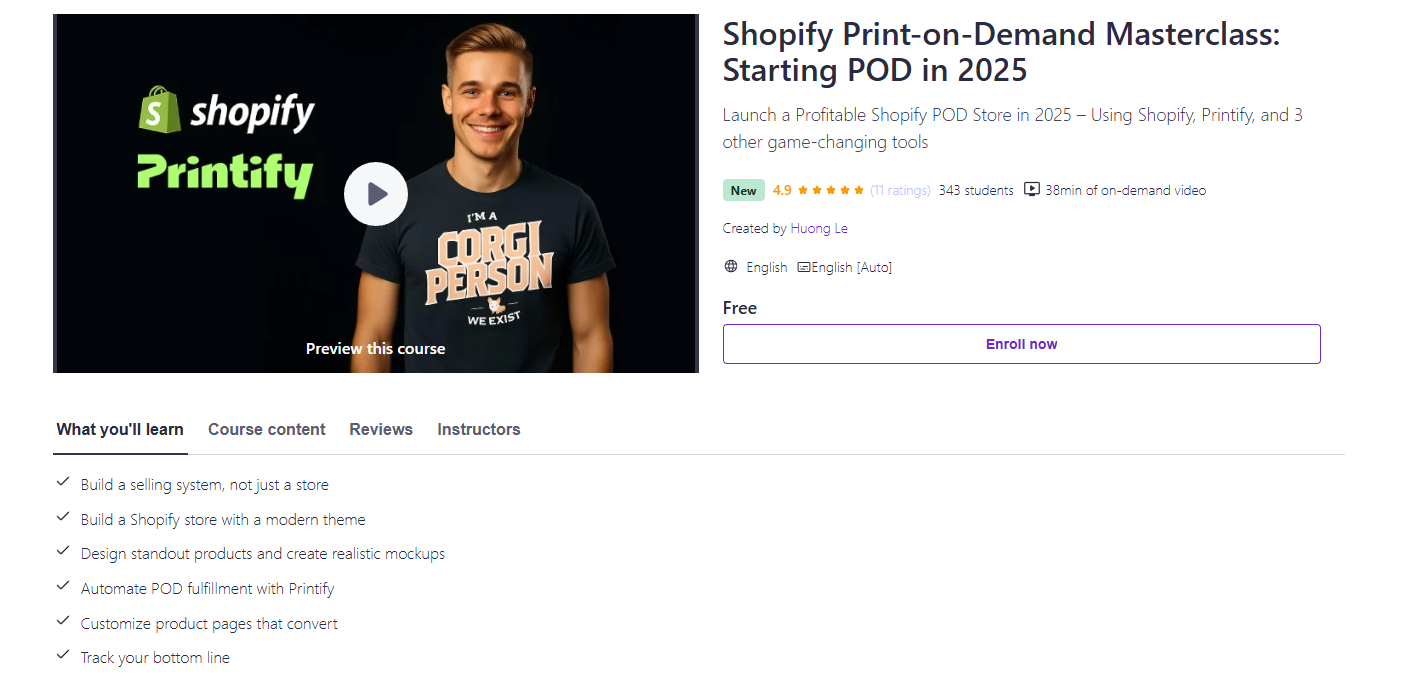The height and width of the screenshot is (695, 1423).
Task: Click the star rating icons
Action: coord(831,190)
